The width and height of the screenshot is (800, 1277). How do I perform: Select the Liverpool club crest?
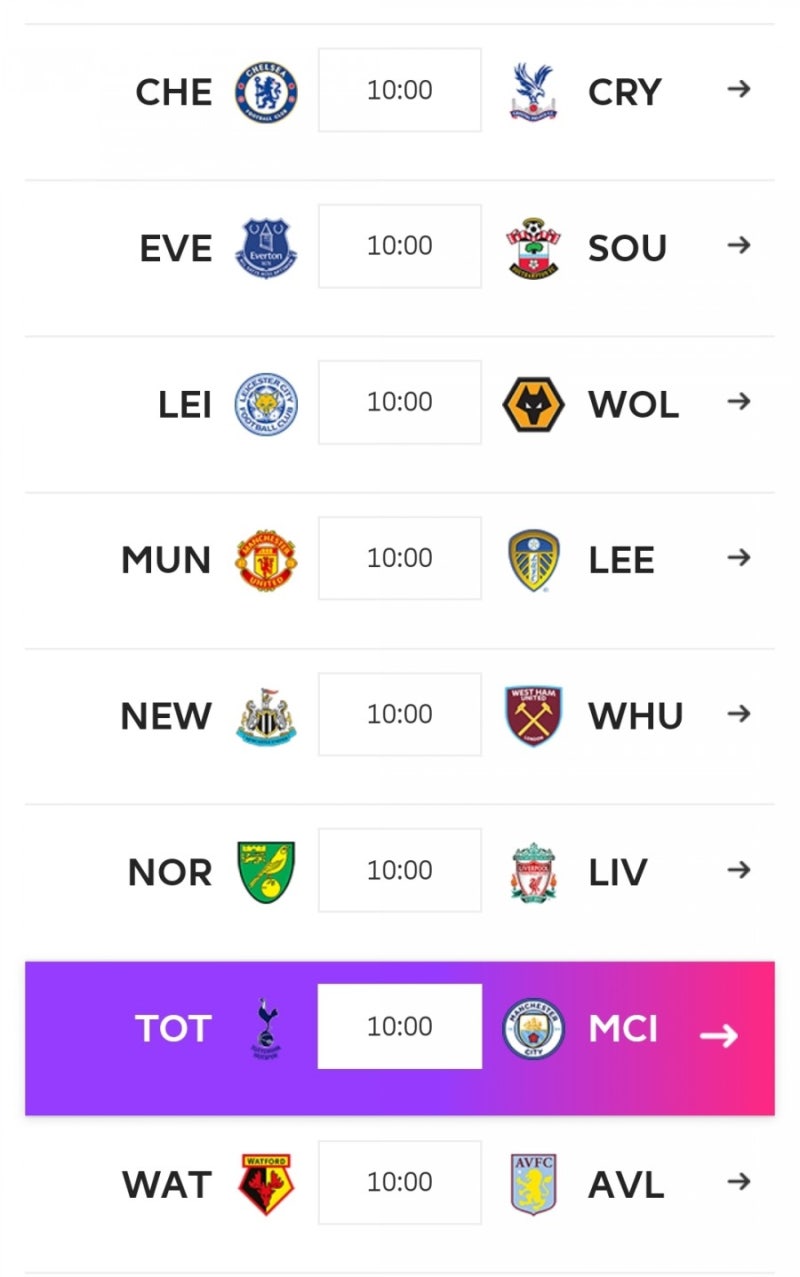pyautogui.click(x=533, y=872)
